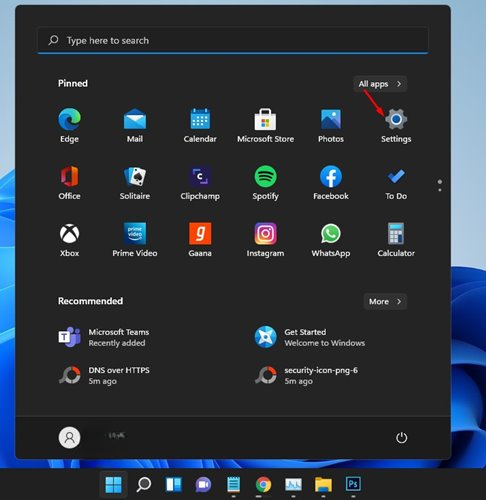Screen dimensions: 486x500
Task: Open the Spotify app
Action: click(265, 183)
